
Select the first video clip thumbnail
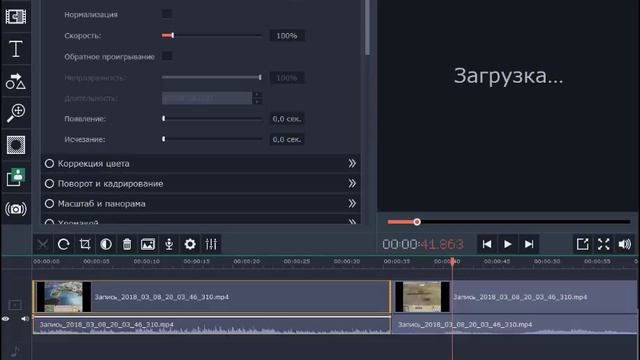tap(63, 297)
